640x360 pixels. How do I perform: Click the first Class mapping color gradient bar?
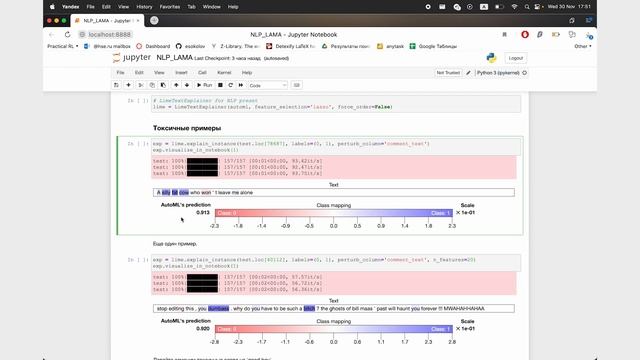click(x=333, y=213)
